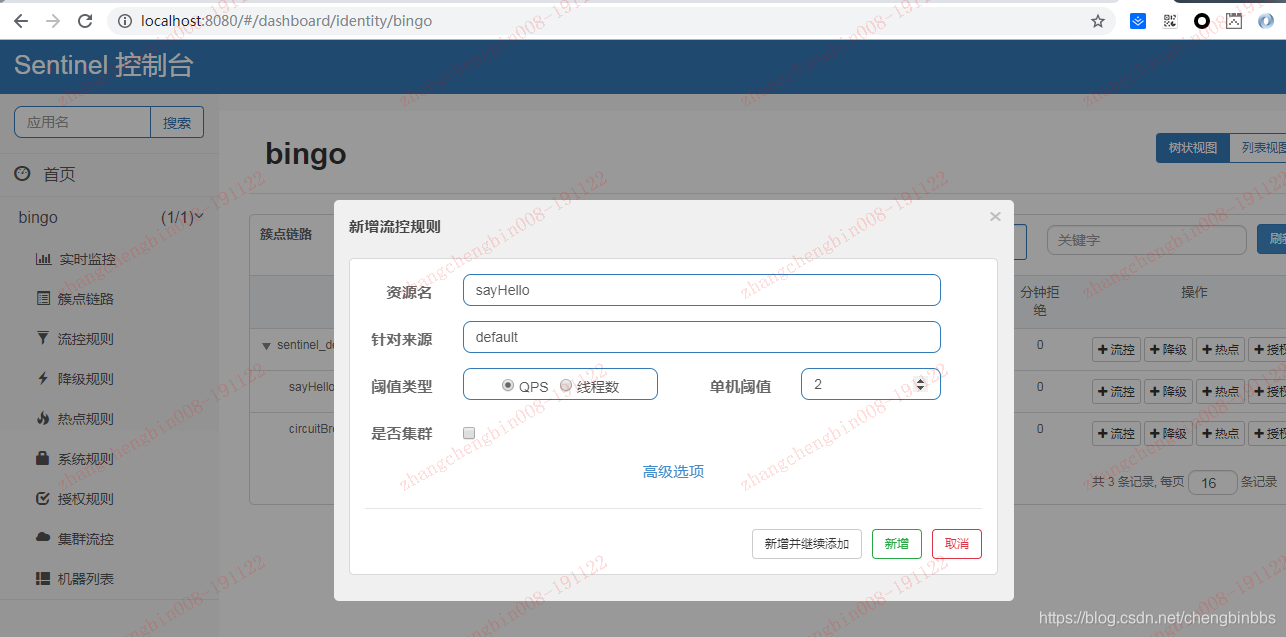
Task: Click +热点 in the circuitBr row
Action: (x=1220, y=433)
